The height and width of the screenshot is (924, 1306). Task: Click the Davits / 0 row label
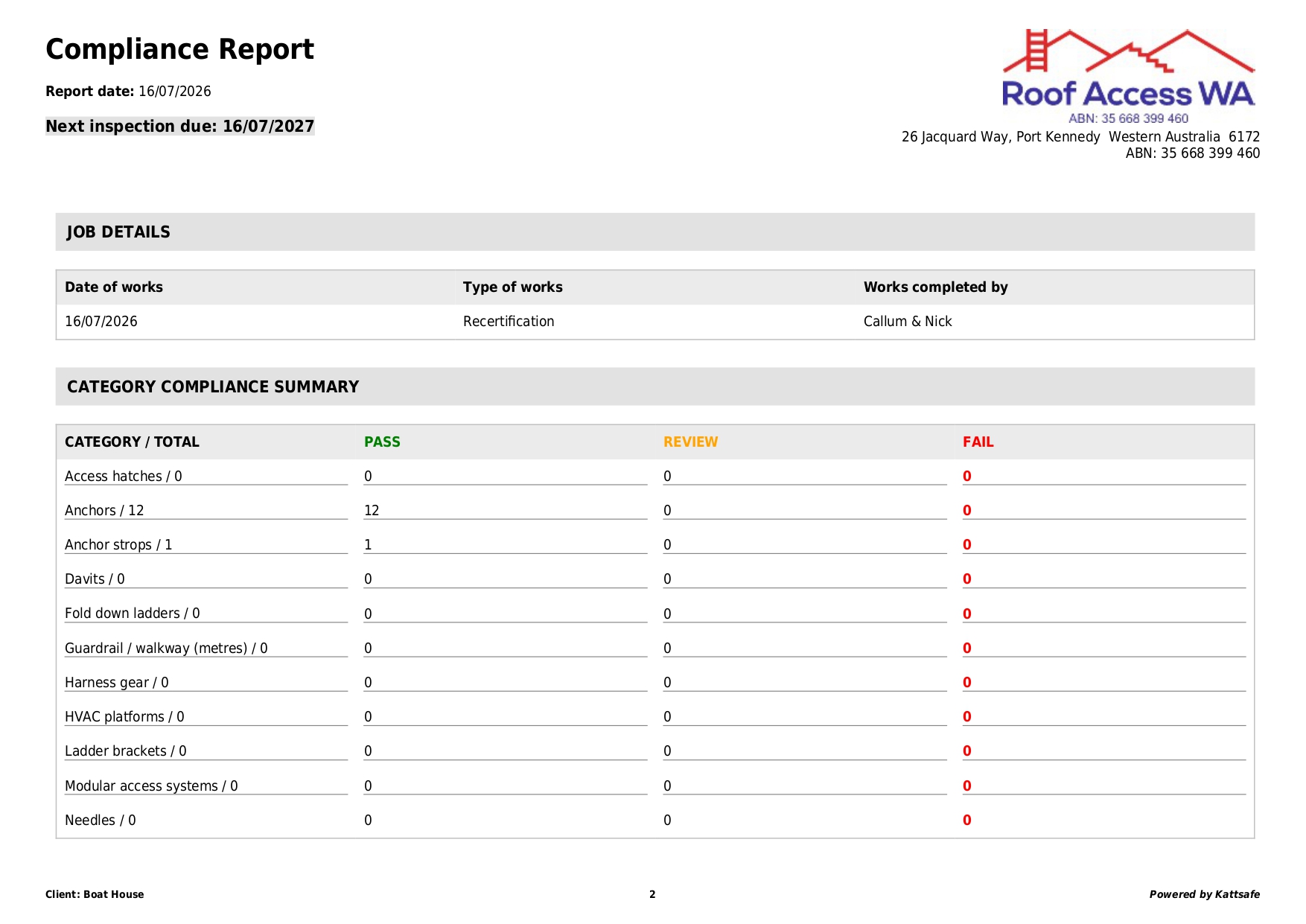pyautogui.click(x=95, y=579)
